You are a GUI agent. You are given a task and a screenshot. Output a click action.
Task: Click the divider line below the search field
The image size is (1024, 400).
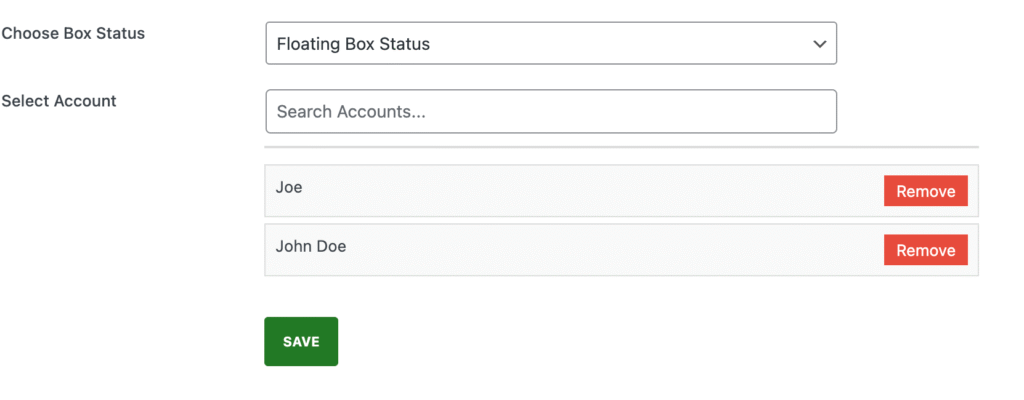pos(621,147)
